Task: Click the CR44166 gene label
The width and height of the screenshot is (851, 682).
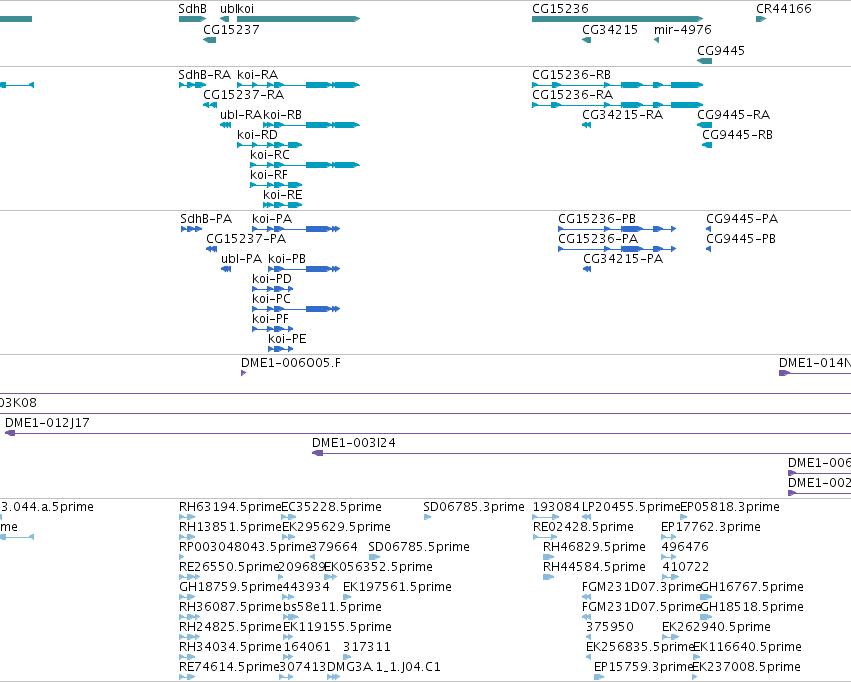Action: pos(784,9)
